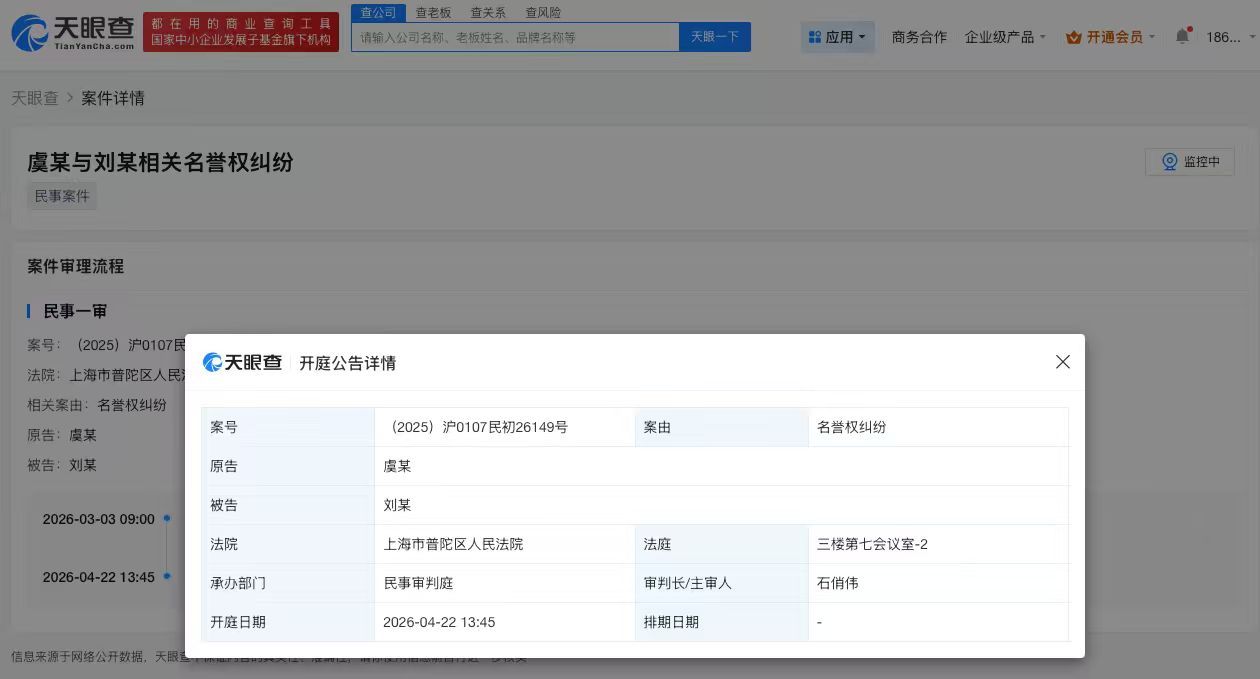Click inside the company search input field
This screenshot has height=679, width=1260.
(x=515, y=36)
